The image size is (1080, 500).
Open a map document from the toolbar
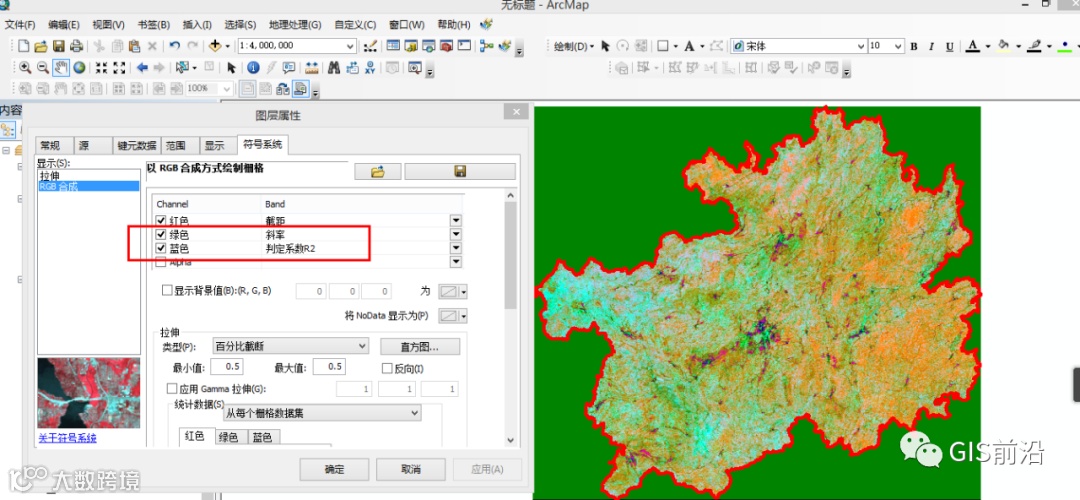pos(41,46)
